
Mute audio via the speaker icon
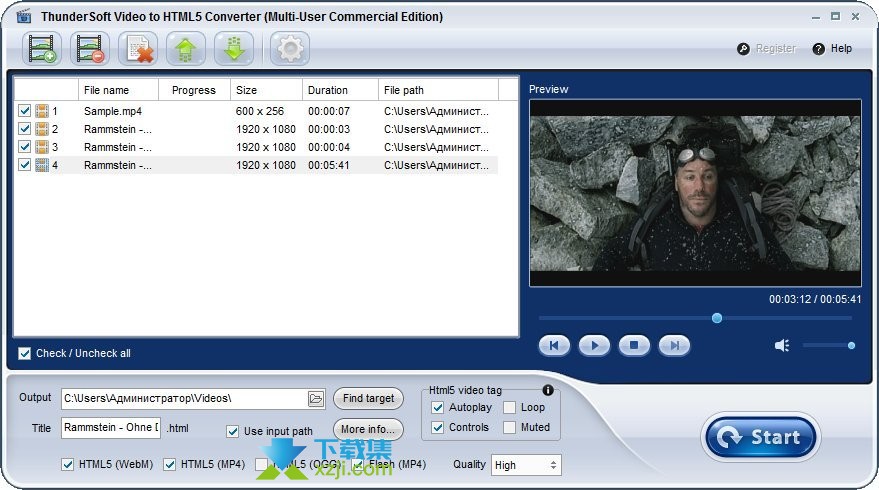click(x=782, y=345)
